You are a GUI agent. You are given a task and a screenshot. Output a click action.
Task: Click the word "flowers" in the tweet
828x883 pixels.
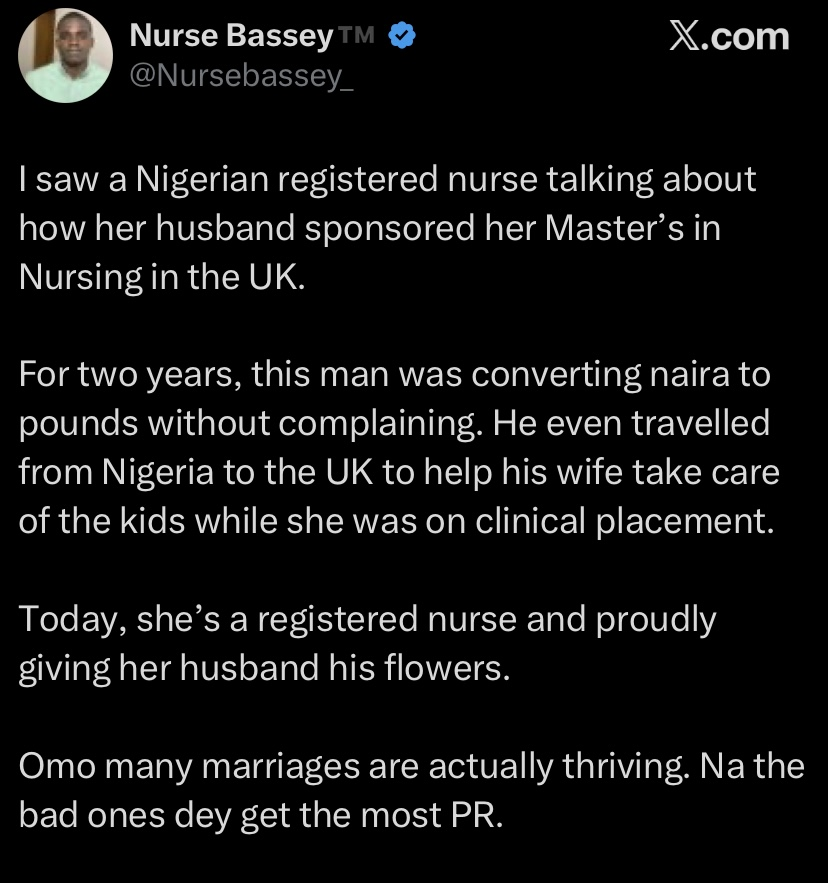pyautogui.click(x=447, y=668)
